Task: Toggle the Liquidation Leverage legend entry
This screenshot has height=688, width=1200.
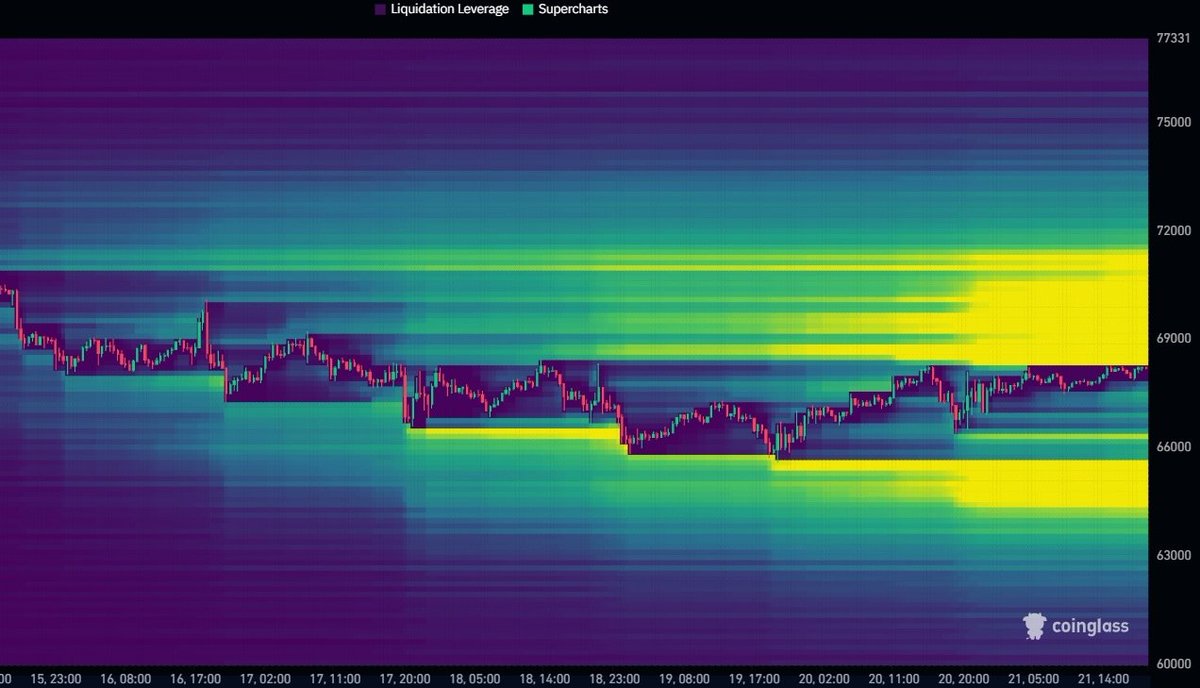Action: [442, 9]
